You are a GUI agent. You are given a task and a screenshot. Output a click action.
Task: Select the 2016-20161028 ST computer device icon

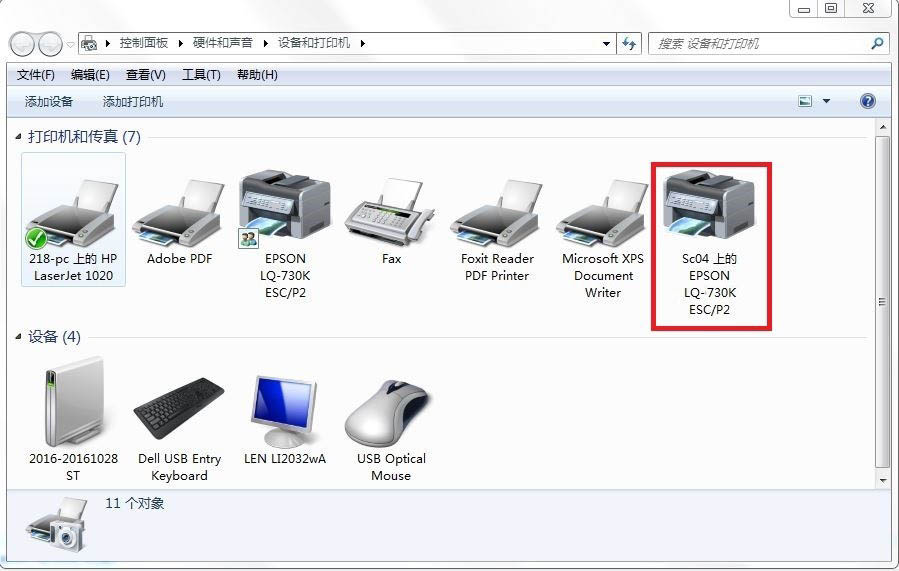[73, 401]
